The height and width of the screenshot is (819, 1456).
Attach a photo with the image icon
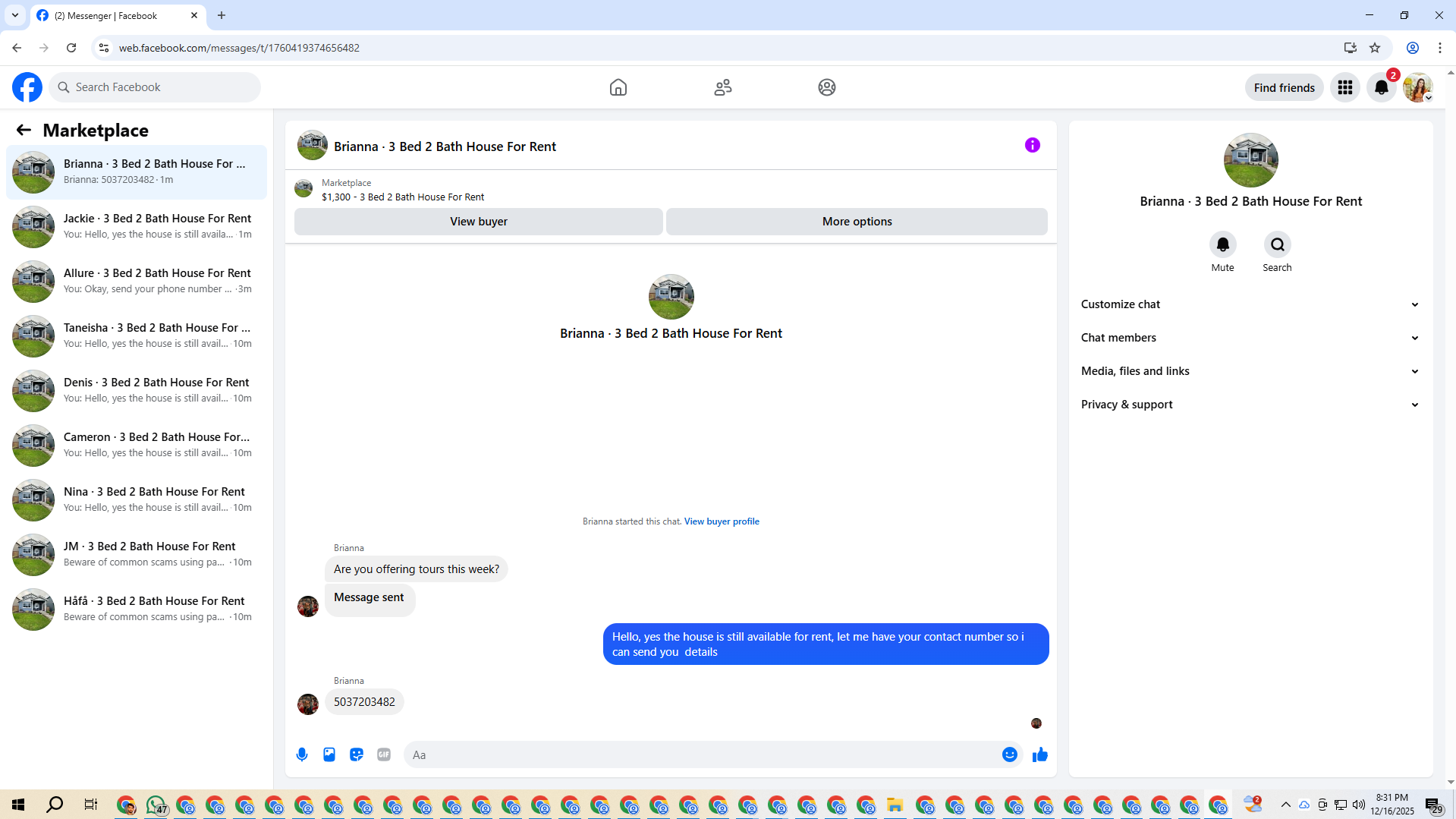pos(329,754)
